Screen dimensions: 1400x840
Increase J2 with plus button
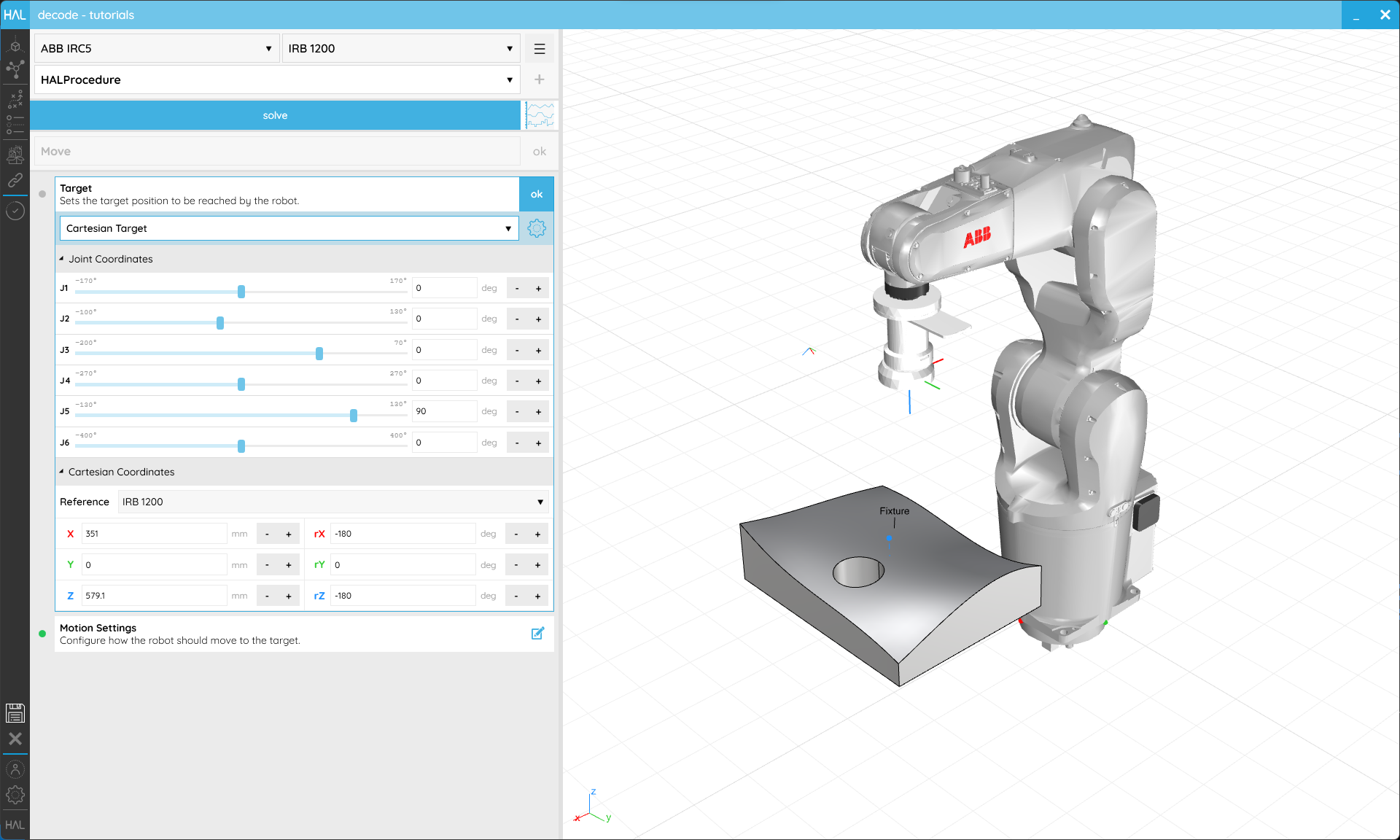pyautogui.click(x=539, y=319)
